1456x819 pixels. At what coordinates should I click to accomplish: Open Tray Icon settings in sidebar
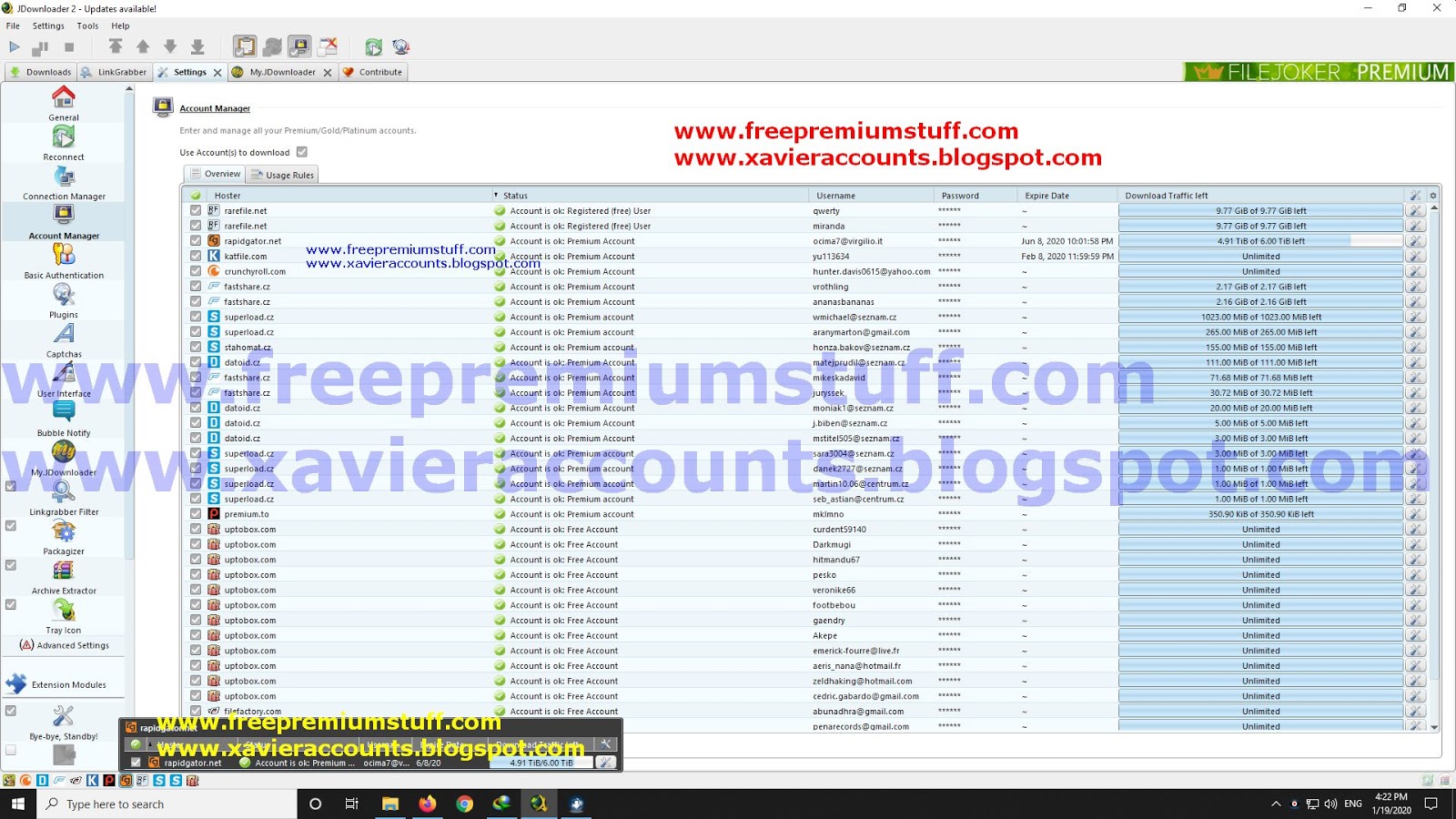click(64, 616)
